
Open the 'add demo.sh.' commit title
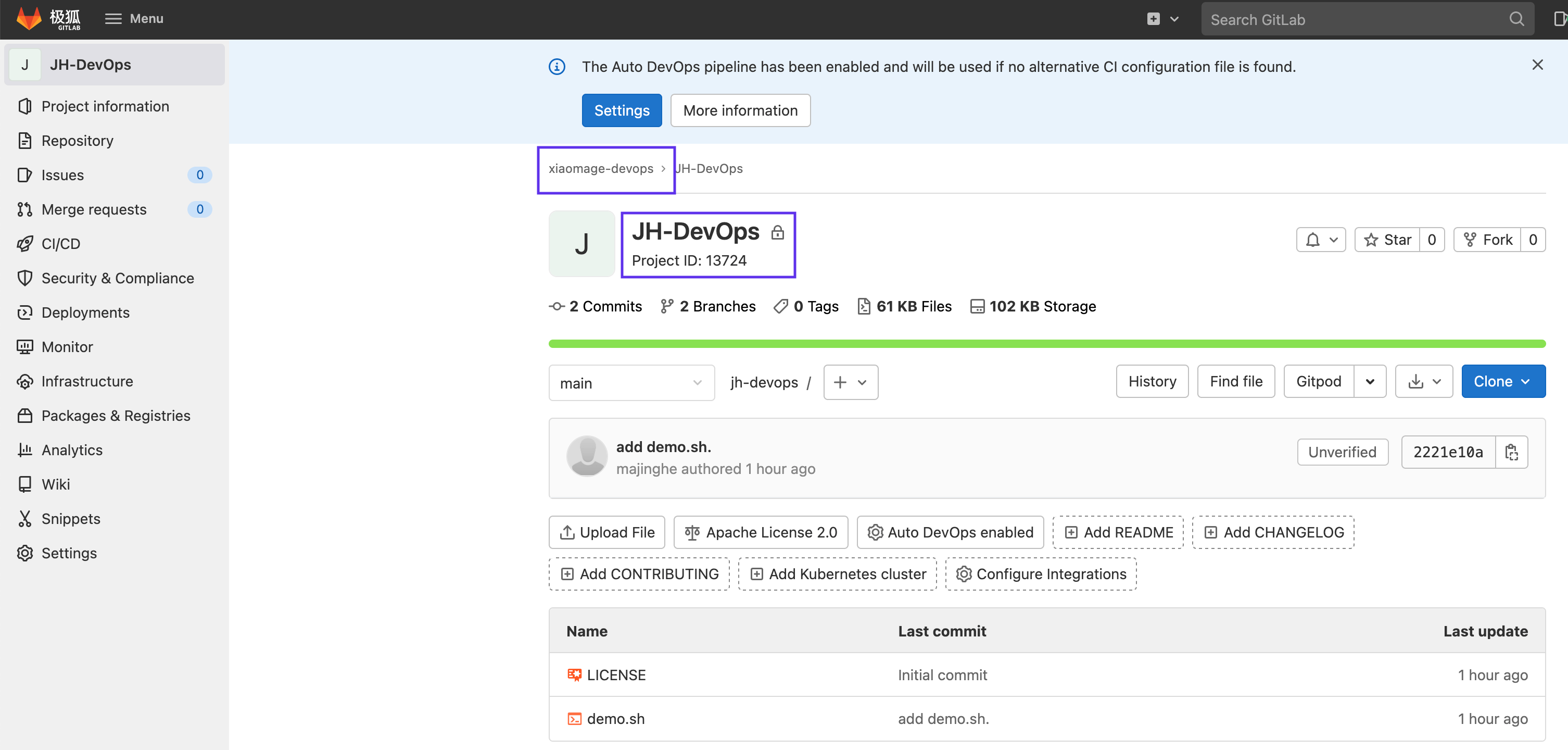point(663,447)
